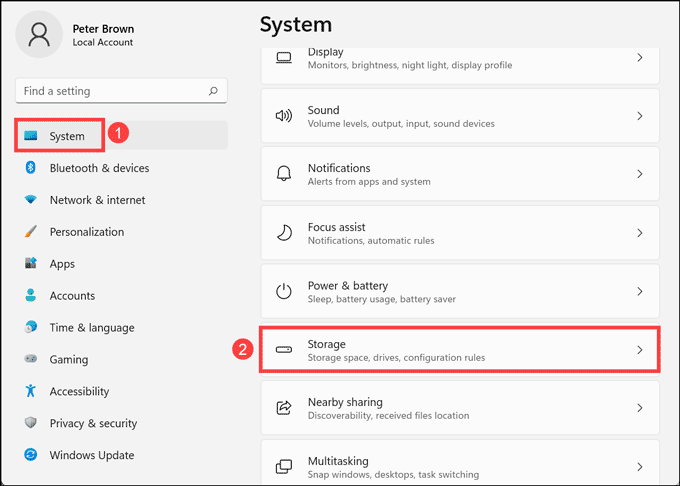Click the Sound speaker icon
The image size is (680, 486).
tap(284, 116)
